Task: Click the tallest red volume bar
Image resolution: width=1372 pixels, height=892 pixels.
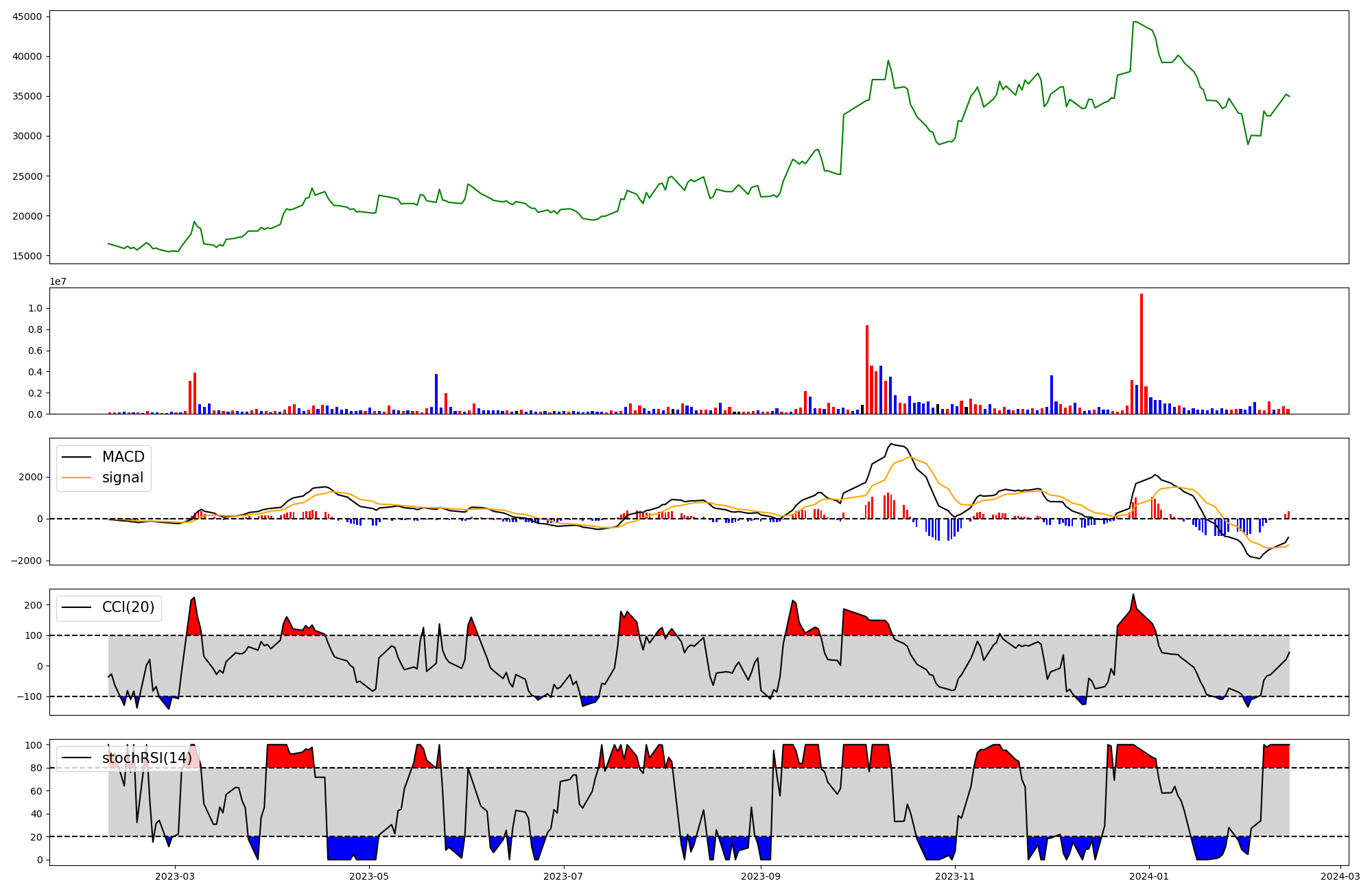Action: pyautogui.click(x=1141, y=353)
